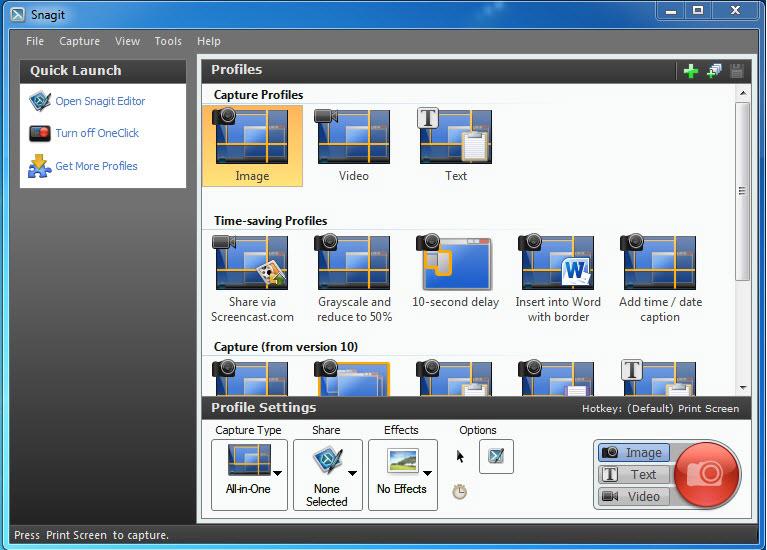Image resolution: width=767 pixels, height=550 pixels.
Task: Select the Text capture profile
Action: coord(455,146)
